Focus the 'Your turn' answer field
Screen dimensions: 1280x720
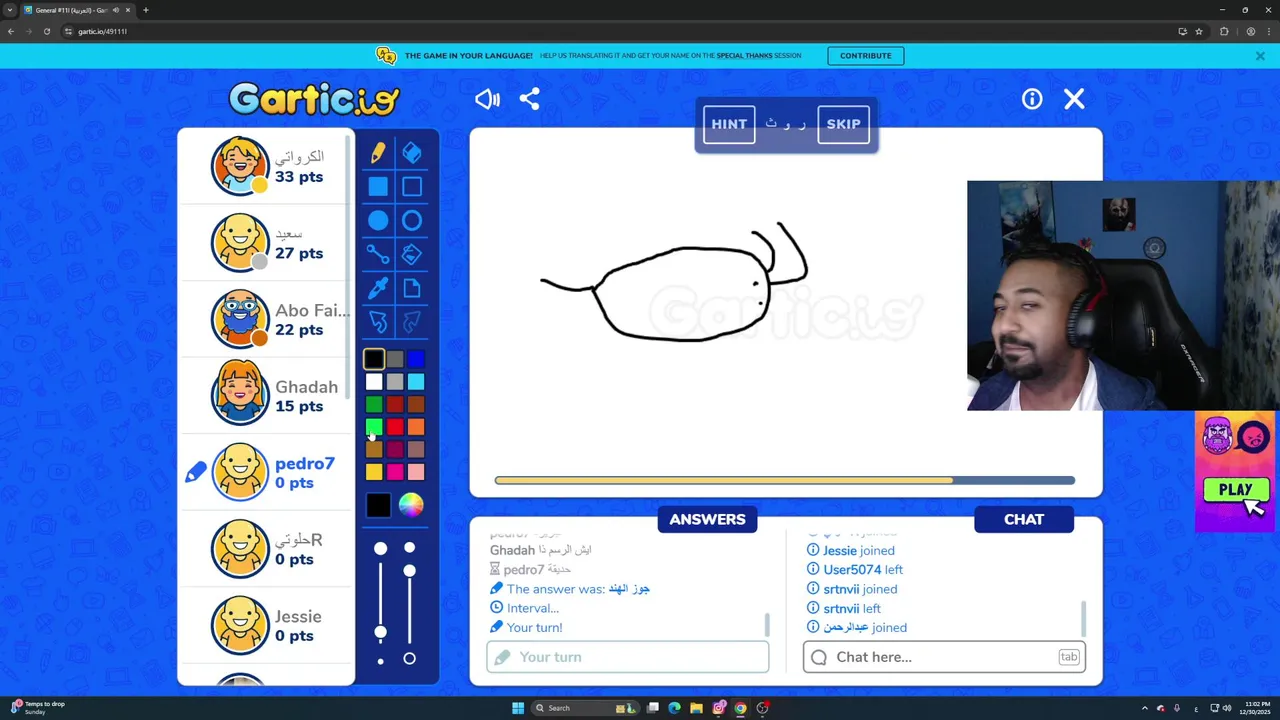click(x=628, y=657)
